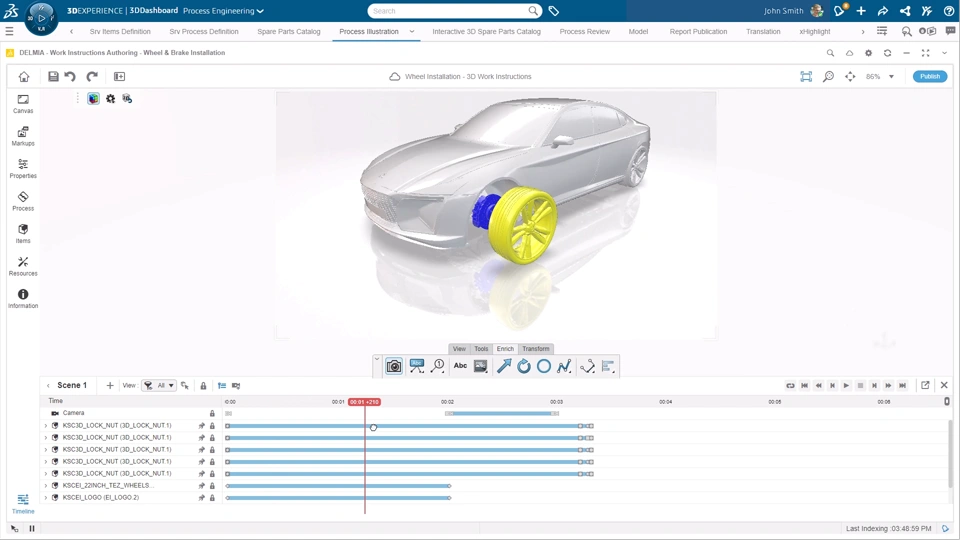This screenshot has width=960, height=540.
Task: Toggle the blue track list display icon
Action: click(x=222, y=386)
